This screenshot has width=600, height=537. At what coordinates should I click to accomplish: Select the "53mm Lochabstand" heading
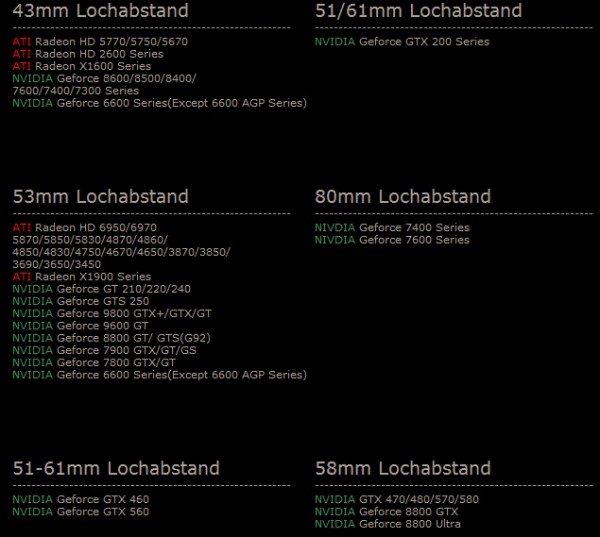[100, 196]
